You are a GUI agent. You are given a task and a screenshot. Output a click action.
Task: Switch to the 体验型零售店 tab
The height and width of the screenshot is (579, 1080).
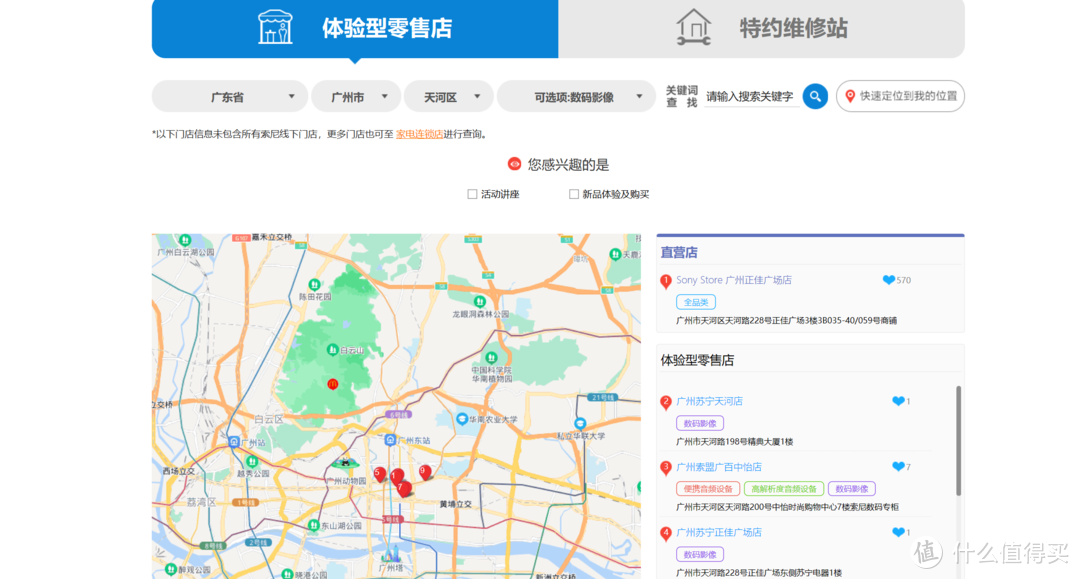[355, 28]
